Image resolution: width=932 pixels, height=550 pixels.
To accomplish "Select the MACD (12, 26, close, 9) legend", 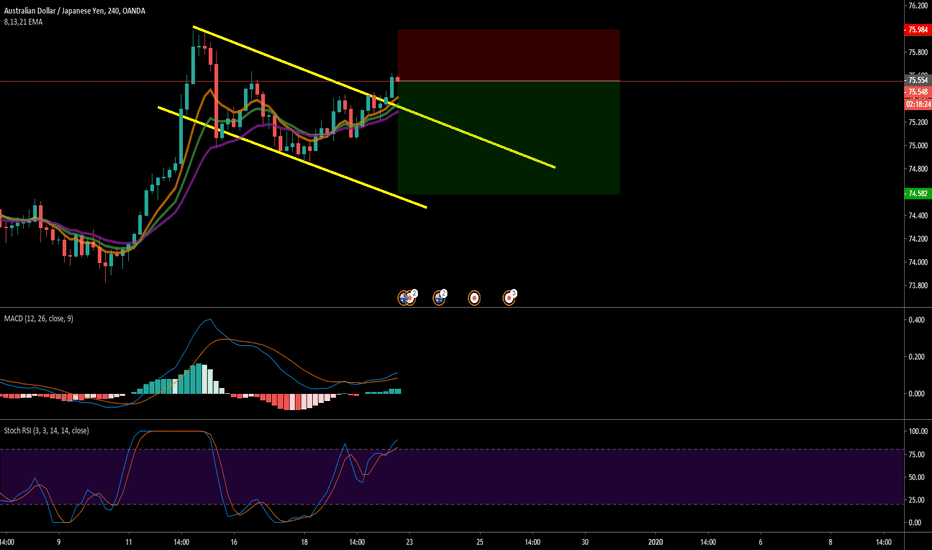I will [x=46, y=317].
